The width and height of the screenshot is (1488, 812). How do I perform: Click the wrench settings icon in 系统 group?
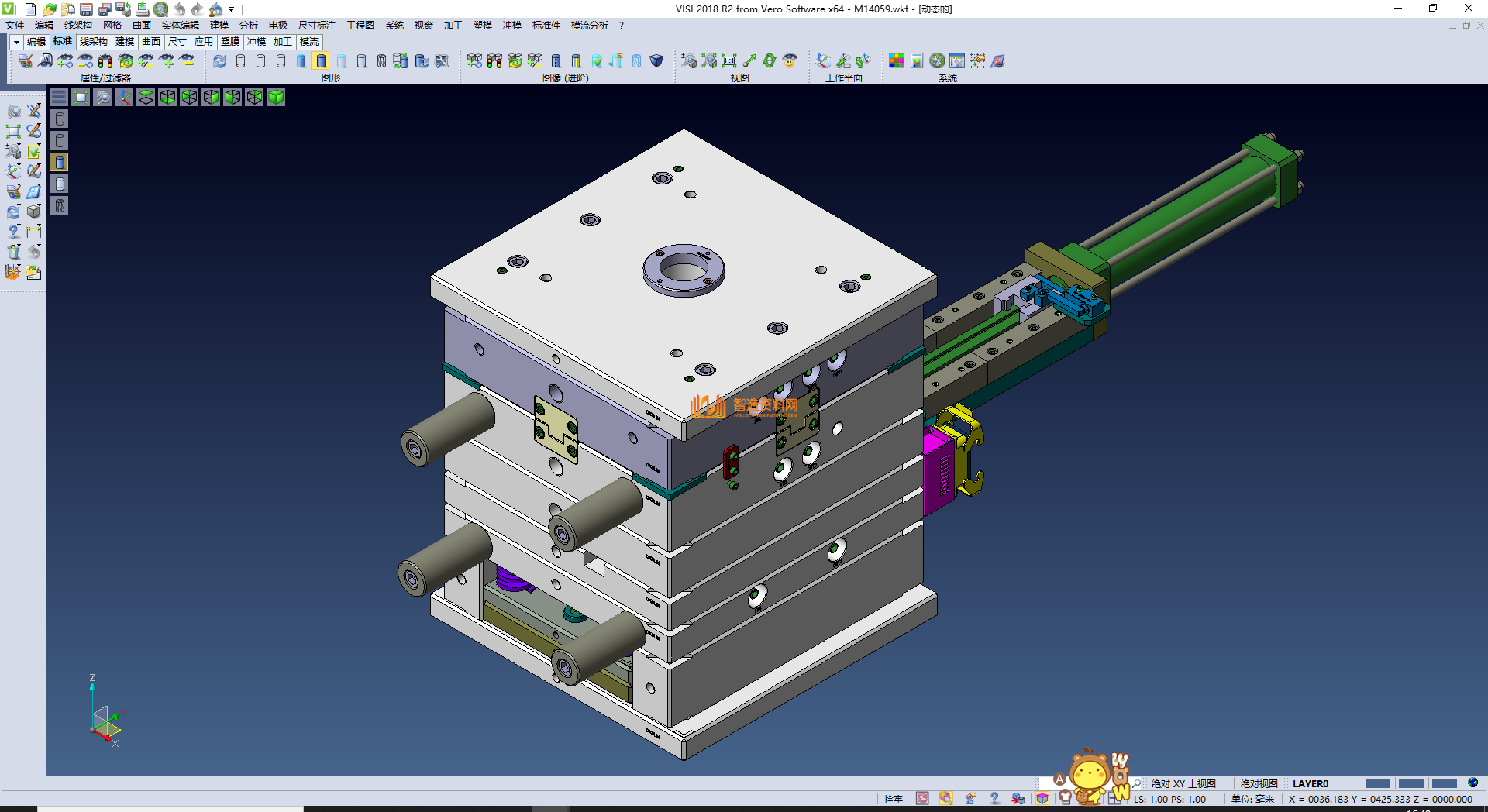coord(937,60)
